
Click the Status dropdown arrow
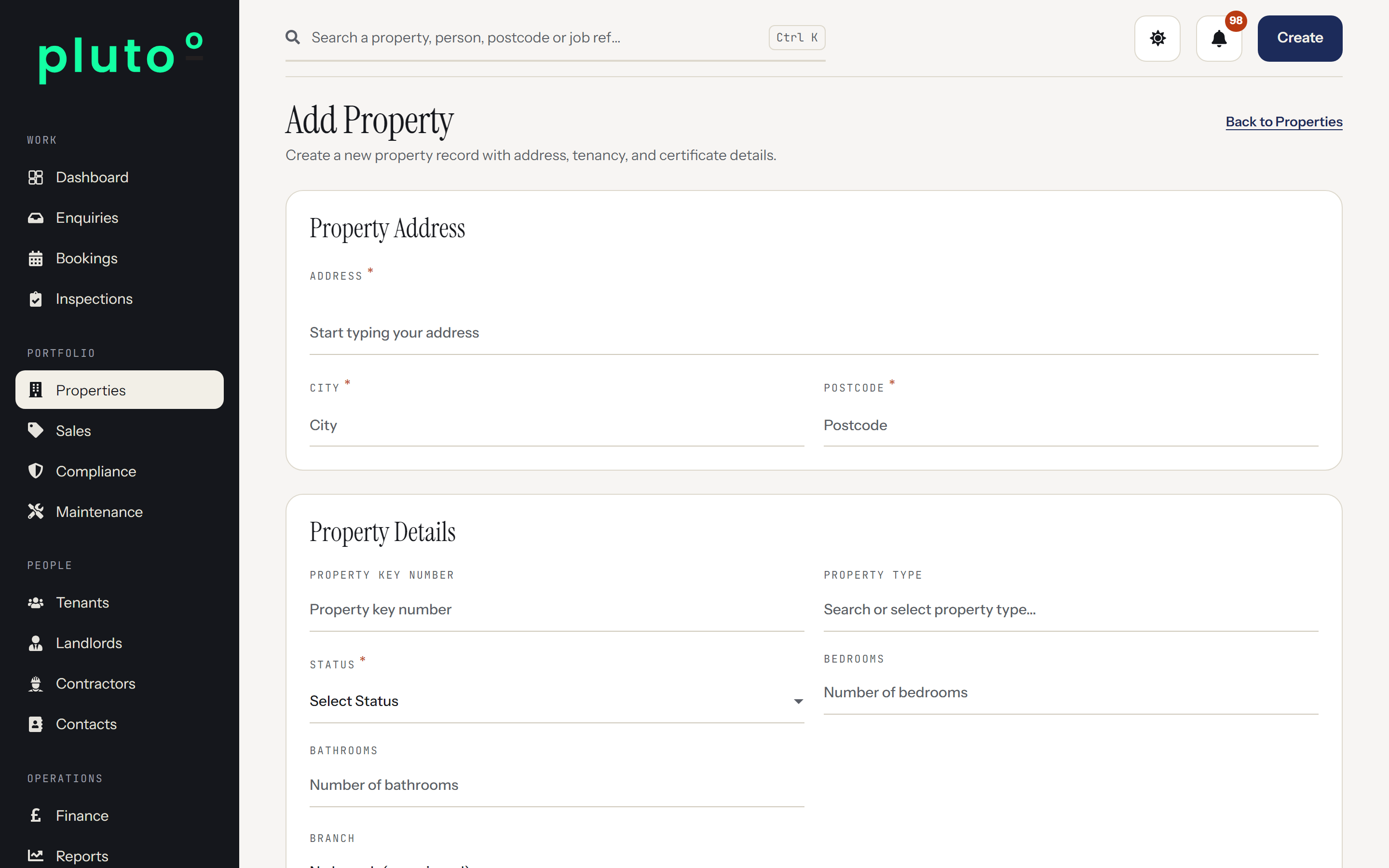(x=798, y=702)
